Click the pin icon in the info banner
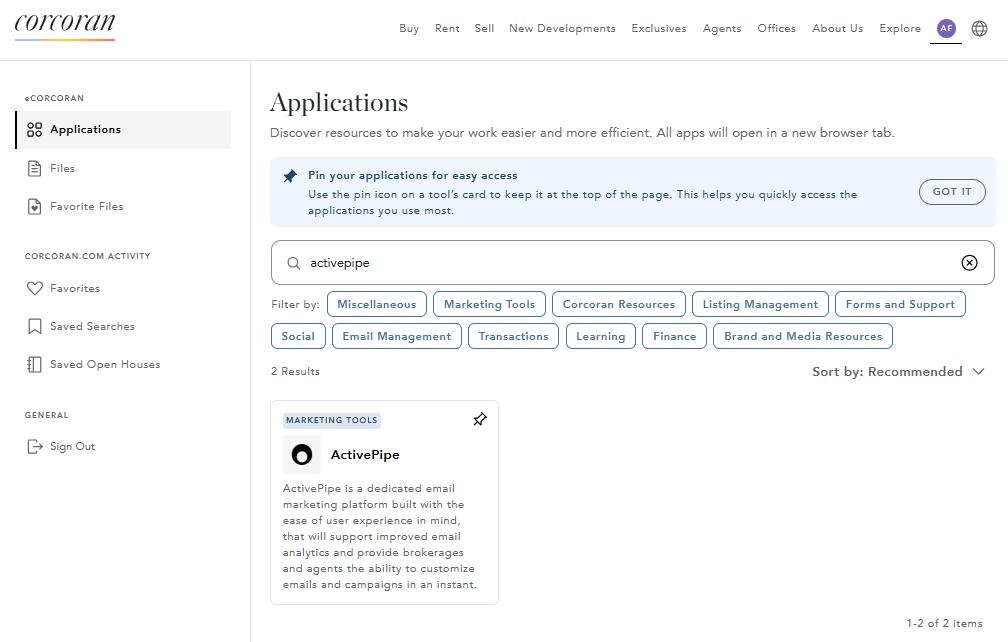This screenshot has width=1008, height=642. 291,175
